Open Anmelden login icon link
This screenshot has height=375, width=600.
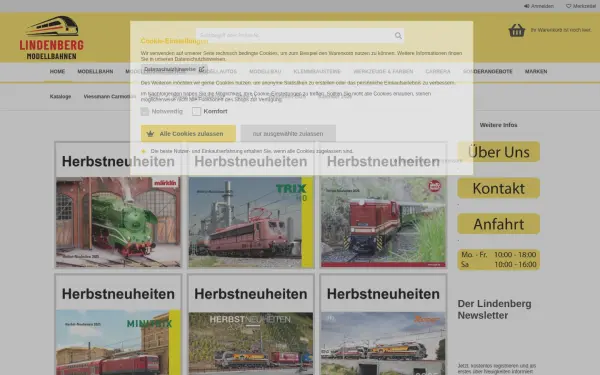(539, 6)
